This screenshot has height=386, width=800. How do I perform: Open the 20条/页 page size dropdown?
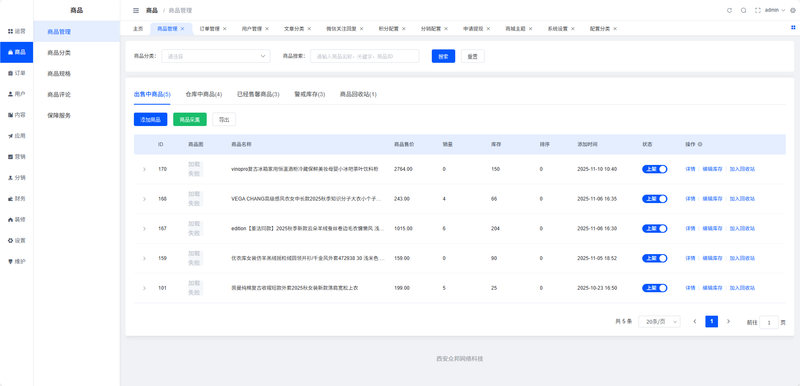(659, 321)
